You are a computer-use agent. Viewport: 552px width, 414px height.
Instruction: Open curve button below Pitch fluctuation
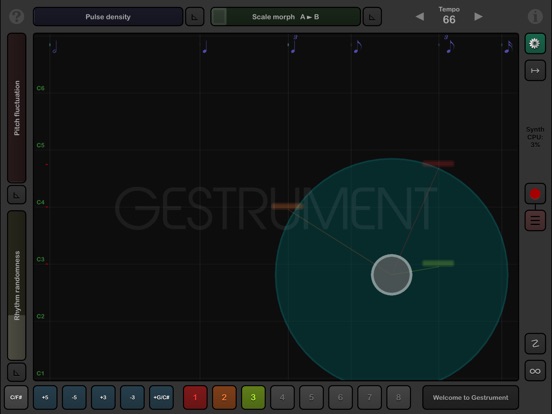[x=17, y=195]
